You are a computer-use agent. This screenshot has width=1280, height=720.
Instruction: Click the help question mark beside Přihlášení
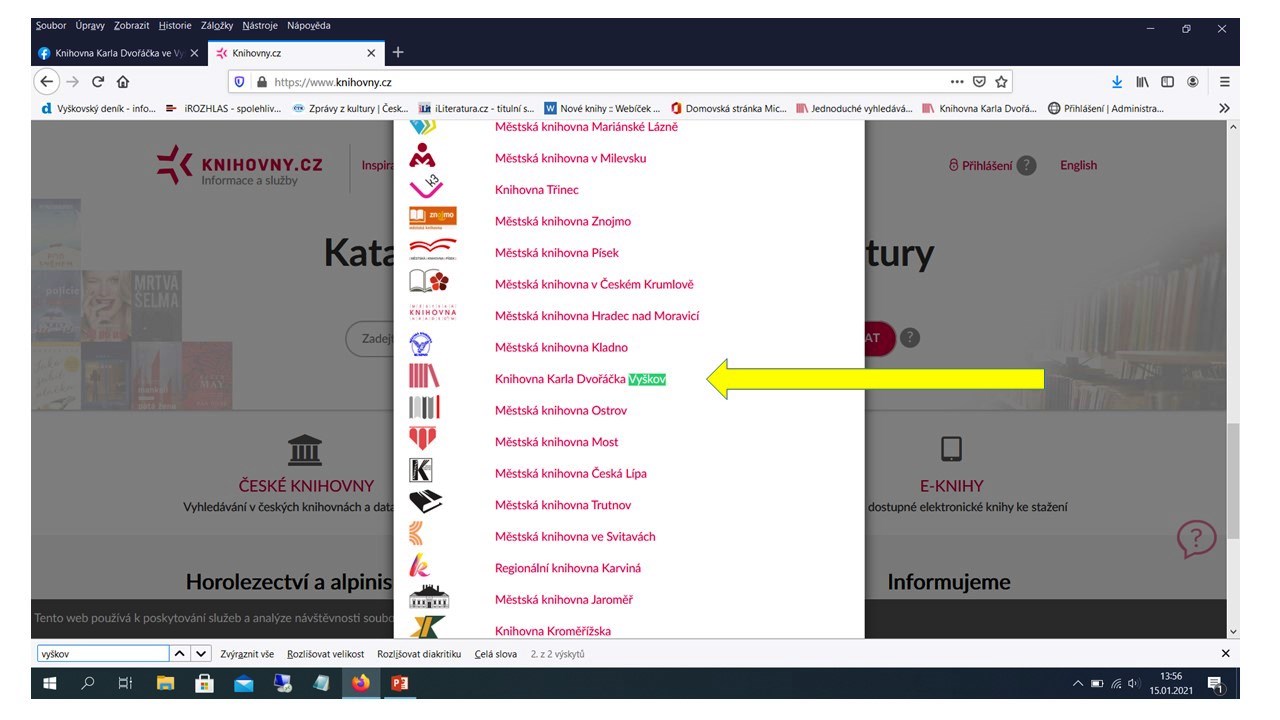point(1026,166)
